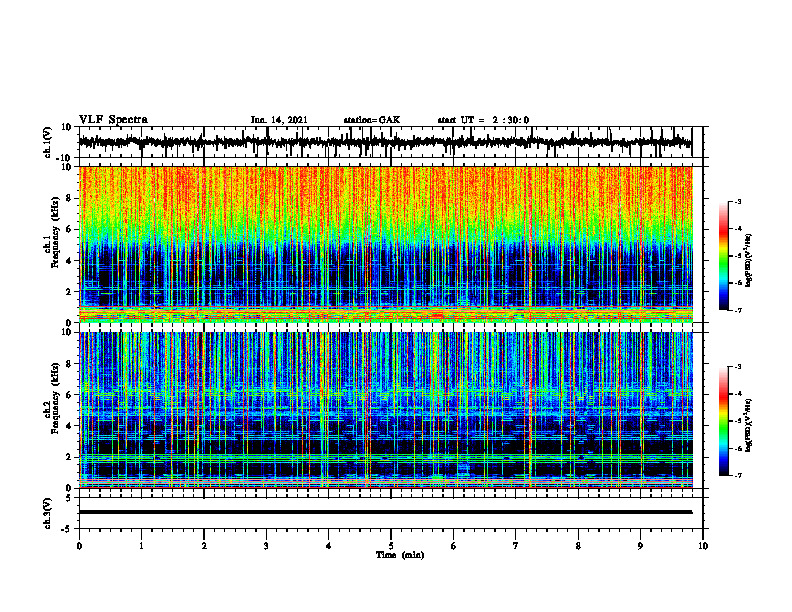
Task: Click the time axis tick label "6"
Action: [454, 546]
